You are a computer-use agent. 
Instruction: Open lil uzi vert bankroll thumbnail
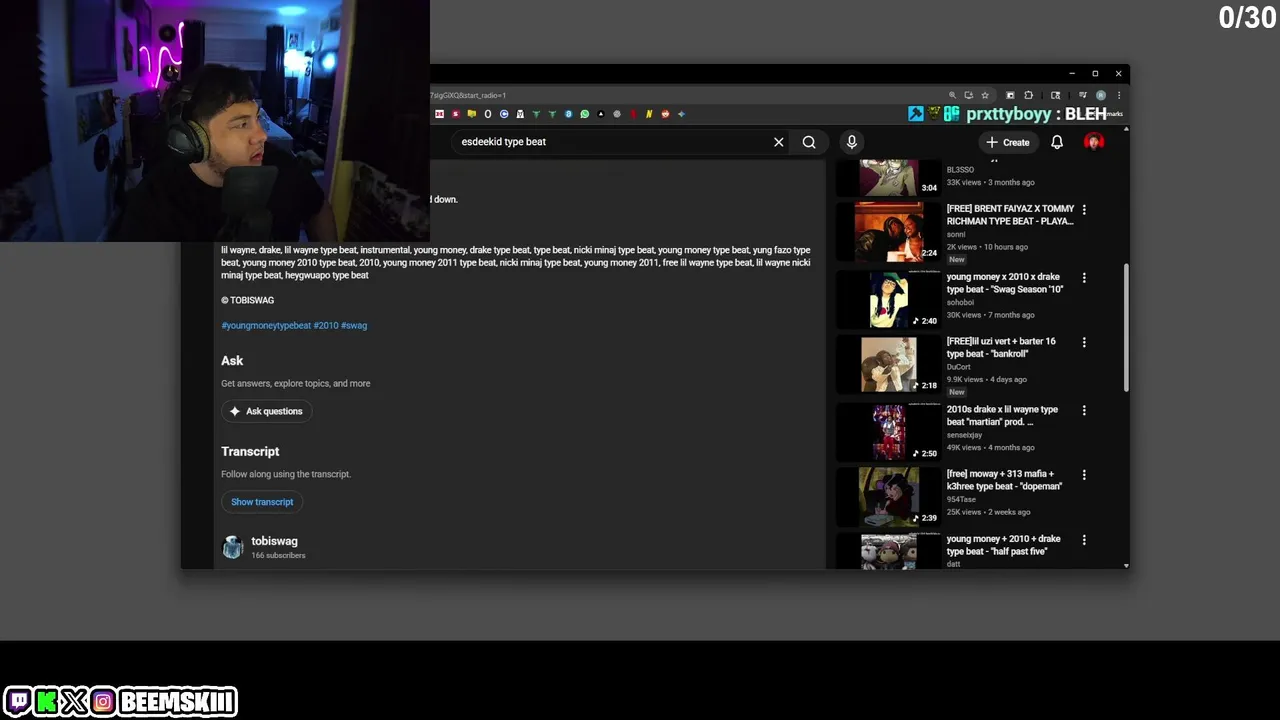pos(889,364)
